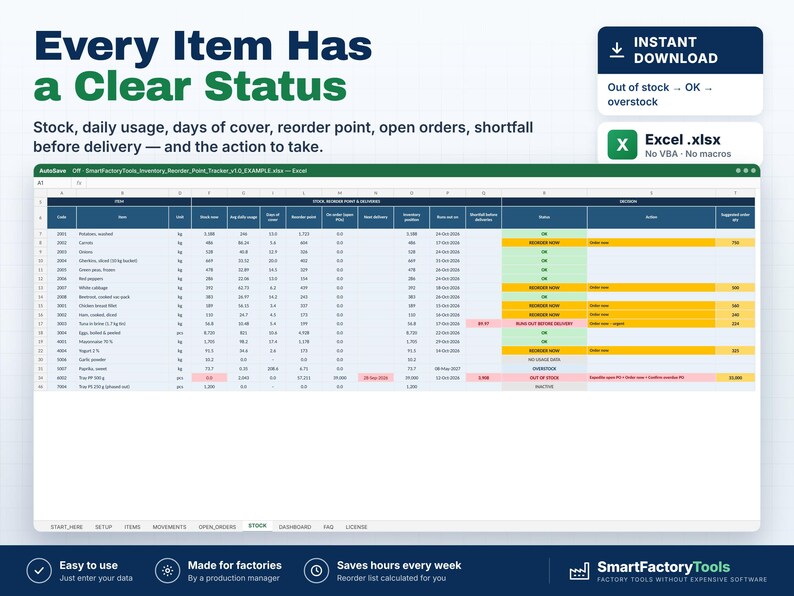Image resolution: width=794 pixels, height=596 pixels.
Task: Click the download arrow icon
Action: coord(616,50)
